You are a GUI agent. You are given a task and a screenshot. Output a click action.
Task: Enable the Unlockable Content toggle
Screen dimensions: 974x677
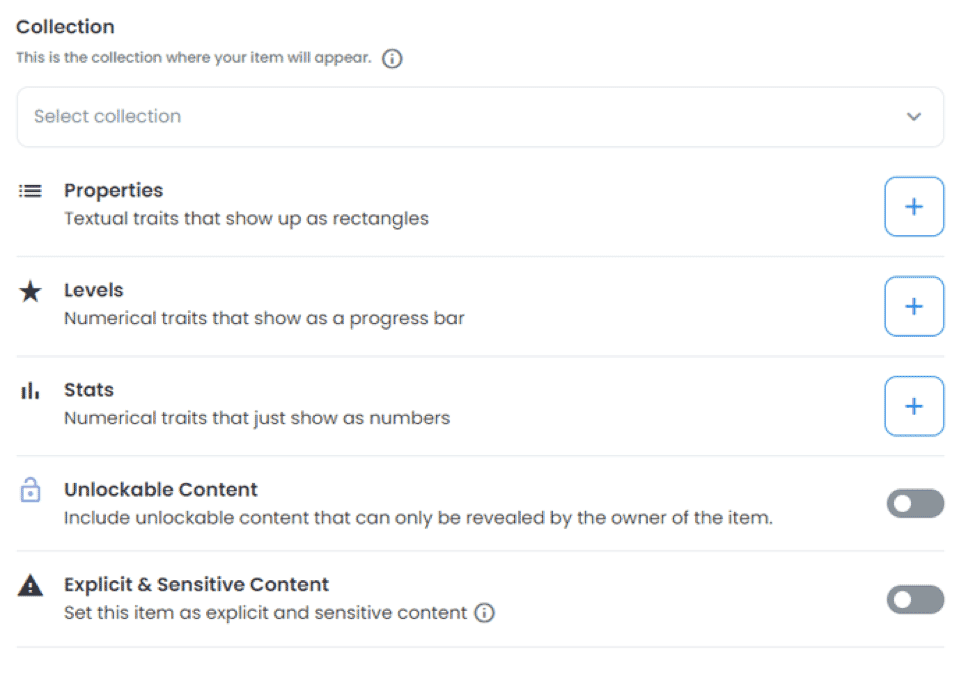tap(914, 504)
